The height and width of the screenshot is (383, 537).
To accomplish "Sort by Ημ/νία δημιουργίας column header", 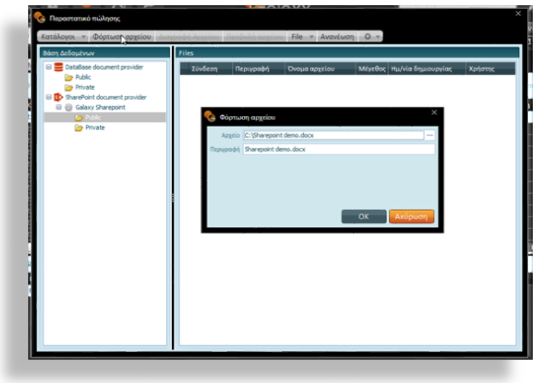I will coord(427,69).
